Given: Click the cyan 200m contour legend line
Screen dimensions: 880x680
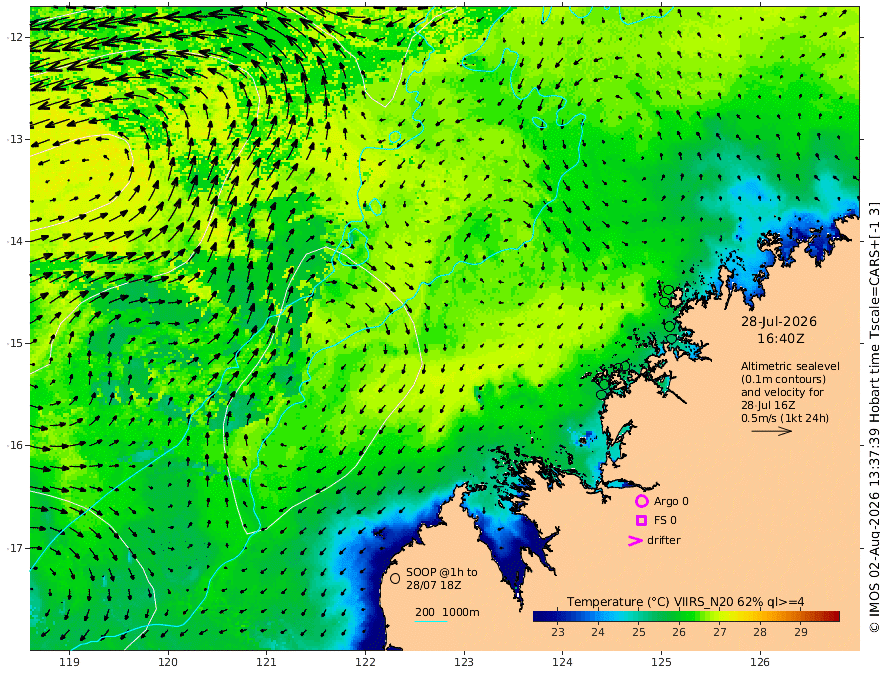Looking at the screenshot, I should tap(431, 621).
